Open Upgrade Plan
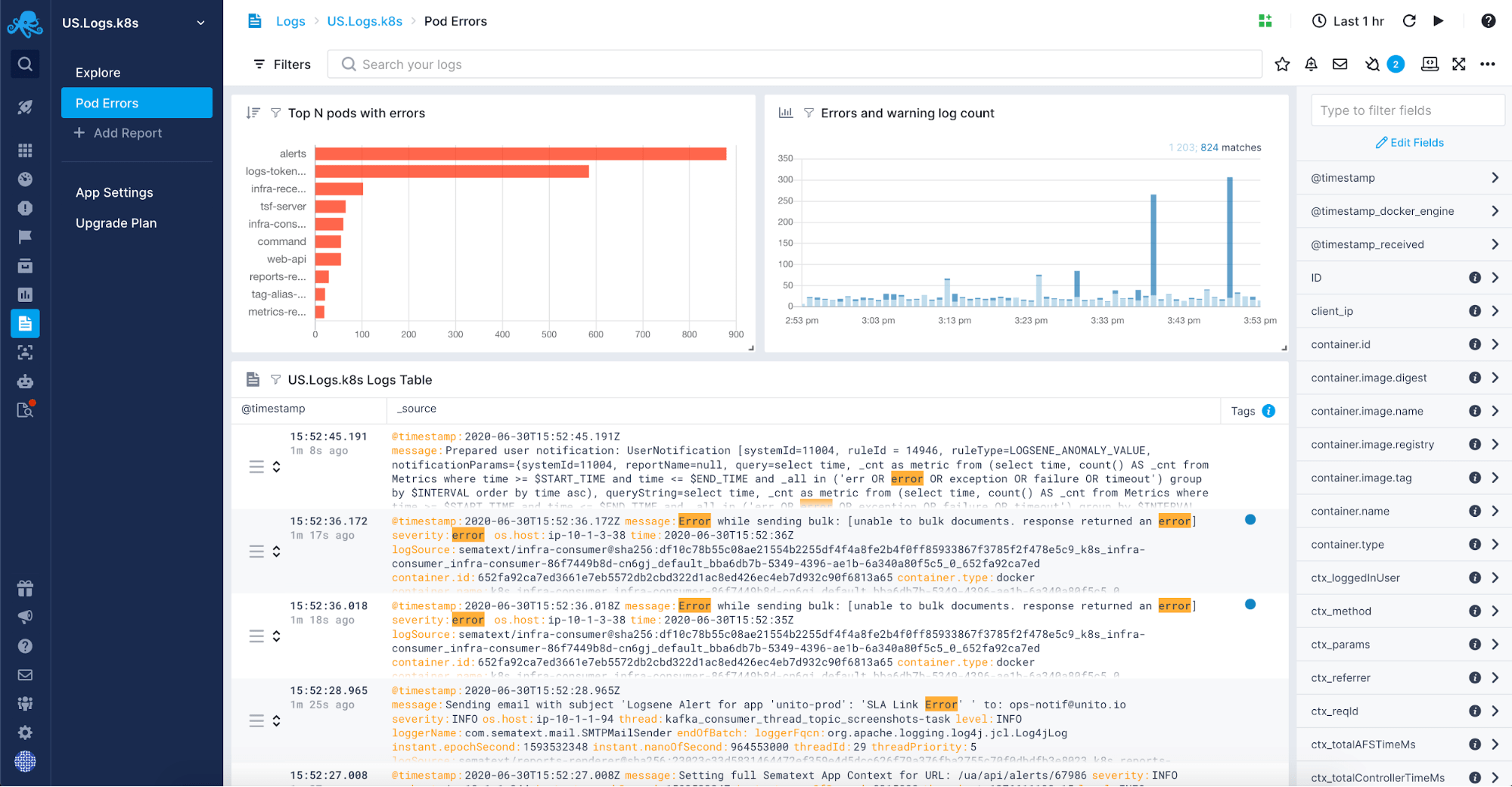This screenshot has width=1512, height=787. [116, 222]
